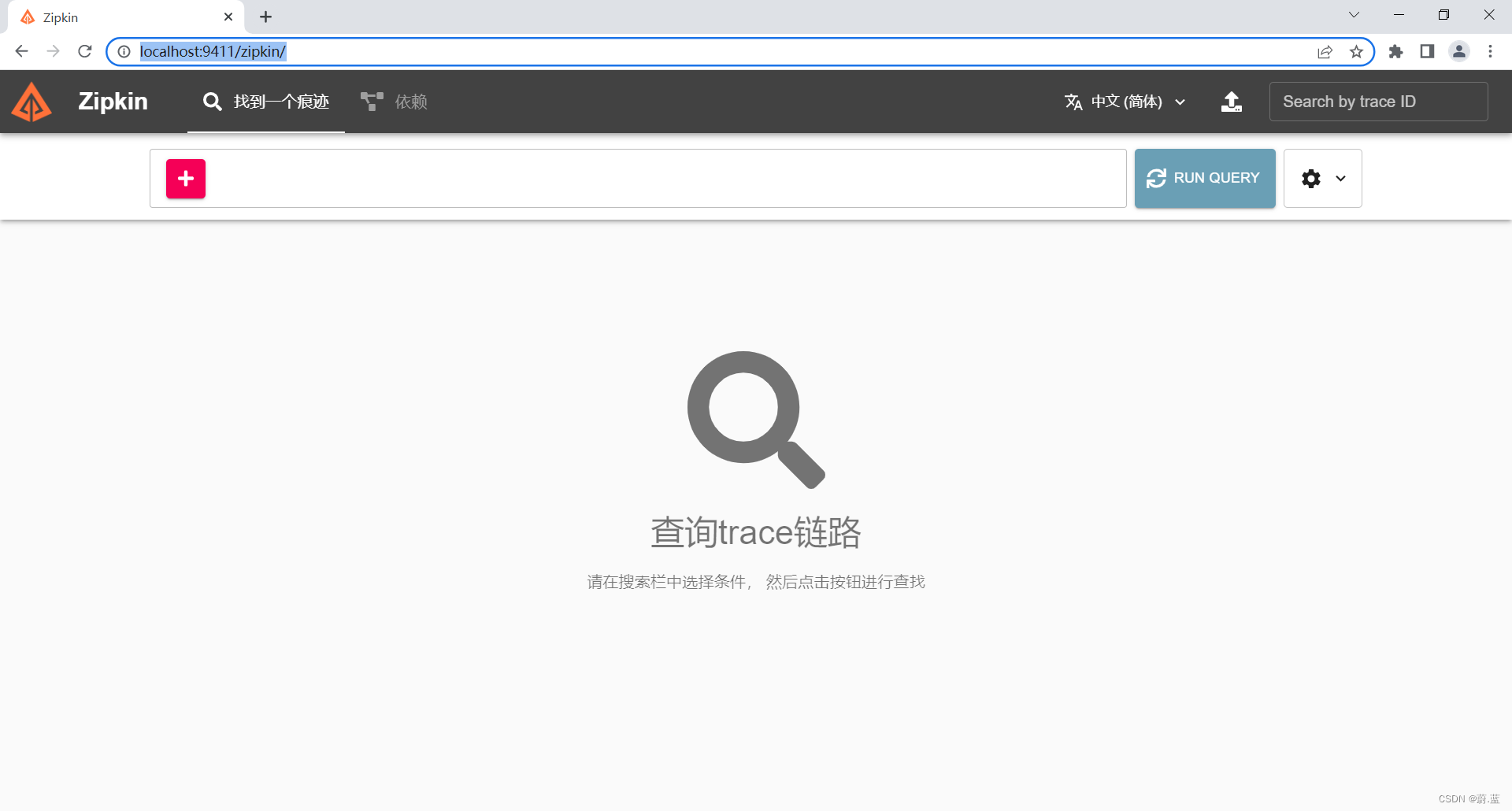
Task: Open the settings gear icon
Action: click(1310, 178)
